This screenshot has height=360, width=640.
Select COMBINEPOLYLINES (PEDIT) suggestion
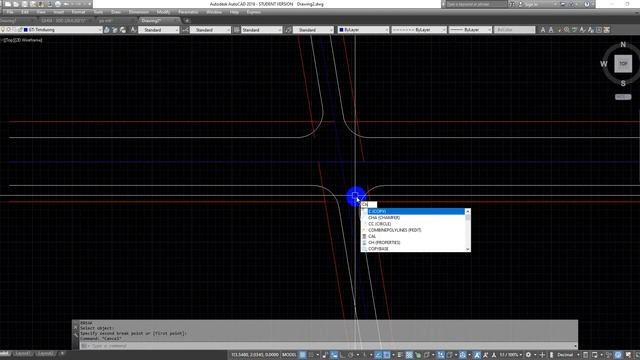(413, 230)
